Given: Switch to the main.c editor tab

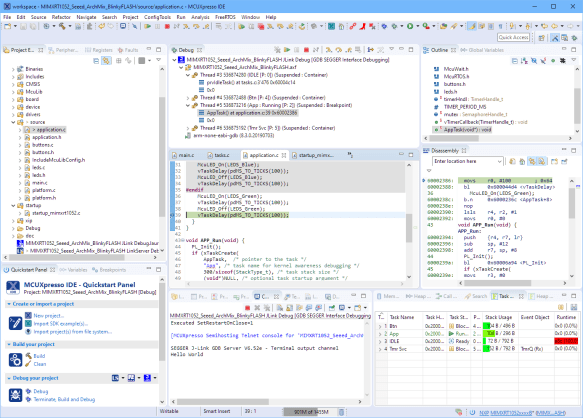Looking at the screenshot, I should click(x=186, y=155).
